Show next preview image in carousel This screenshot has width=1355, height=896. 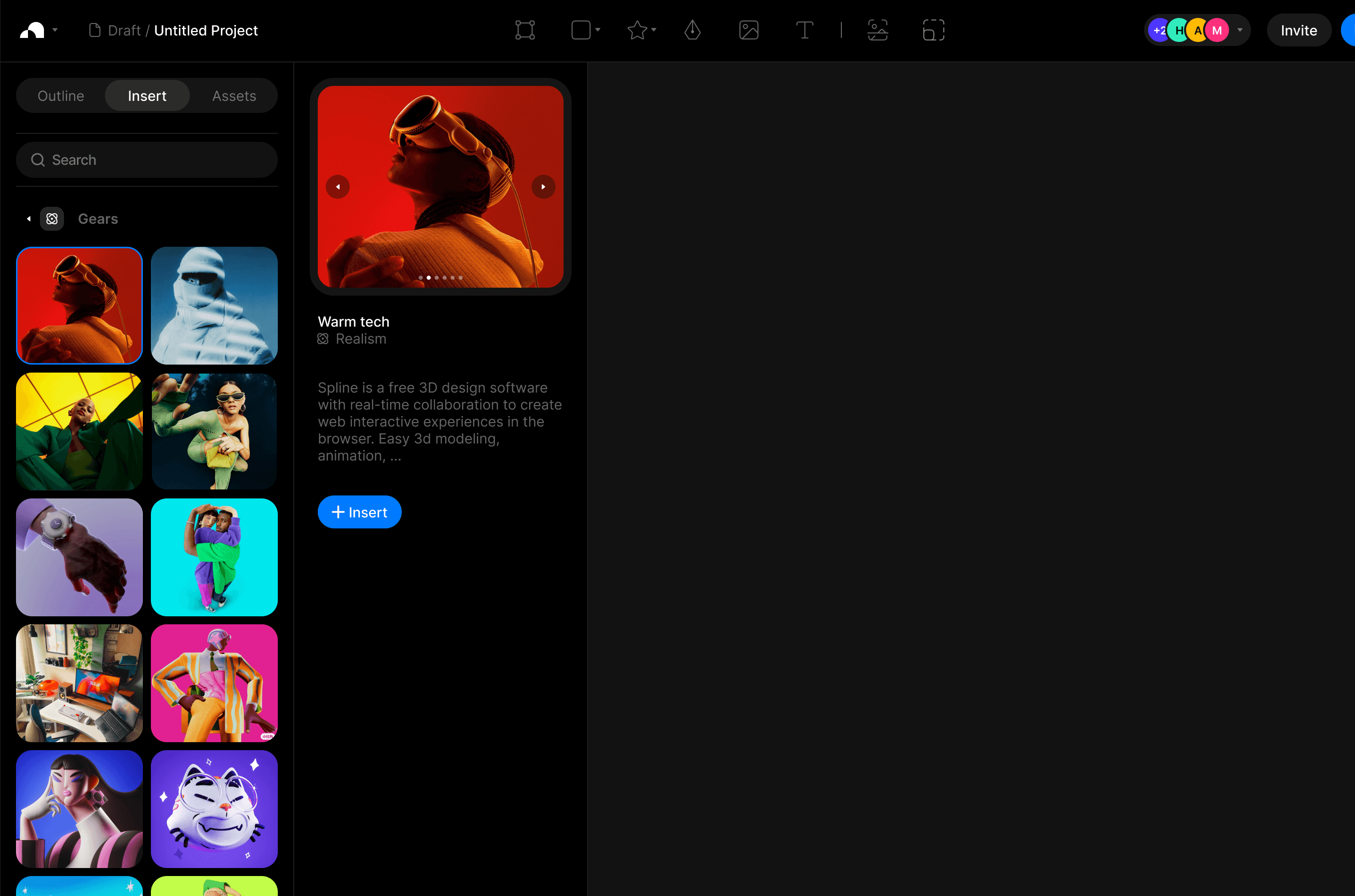pos(543,187)
